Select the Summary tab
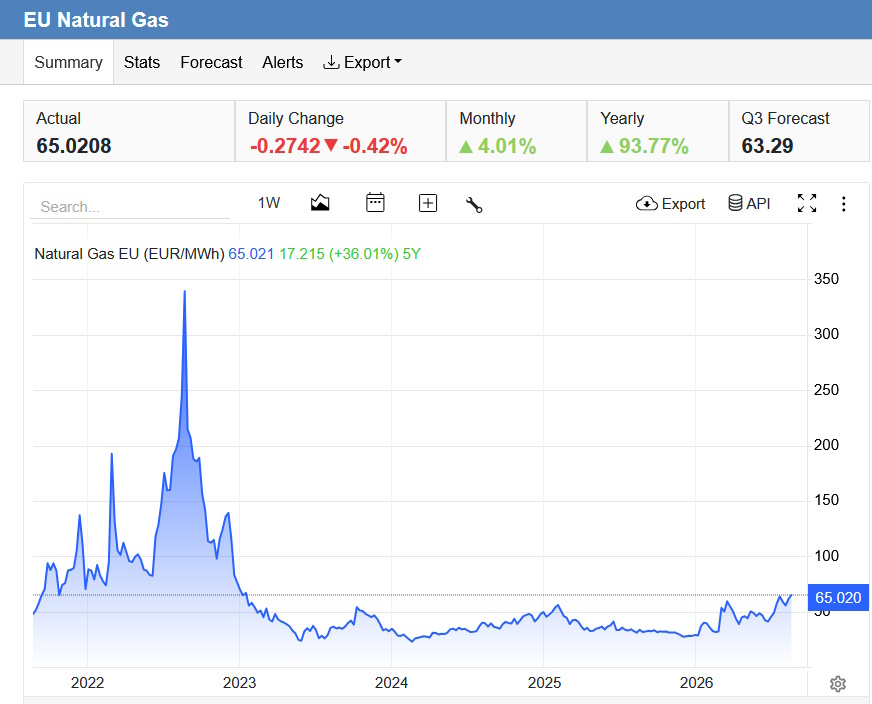 pyautogui.click(x=68, y=62)
